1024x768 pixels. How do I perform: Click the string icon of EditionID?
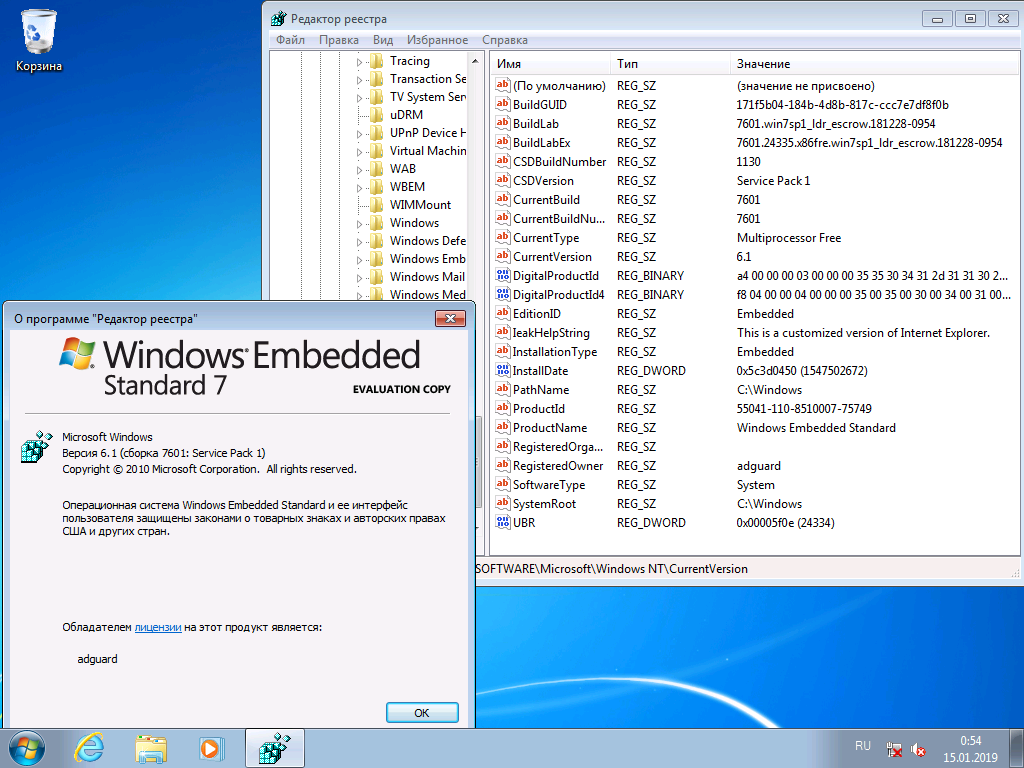[502, 313]
